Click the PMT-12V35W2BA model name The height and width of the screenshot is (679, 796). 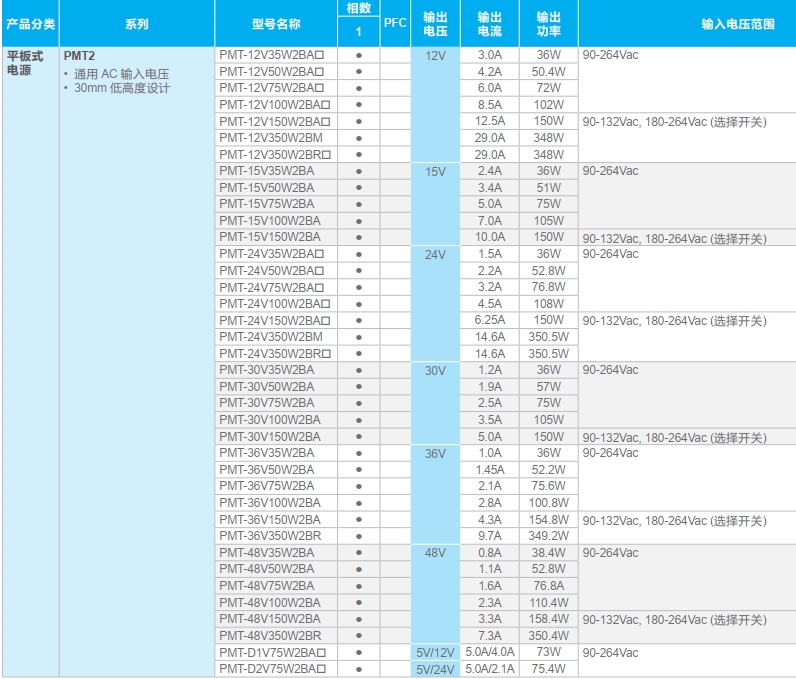pyautogui.click(x=274, y=55)
